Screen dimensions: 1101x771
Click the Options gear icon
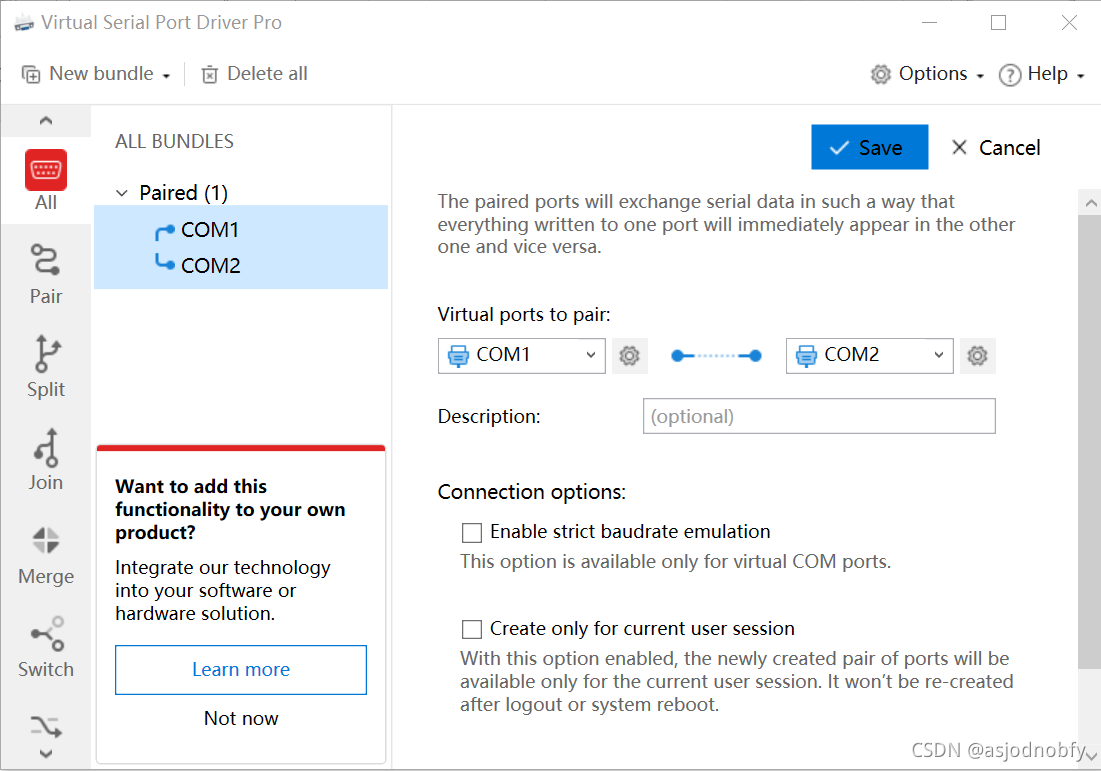click(x=881, y=74)
